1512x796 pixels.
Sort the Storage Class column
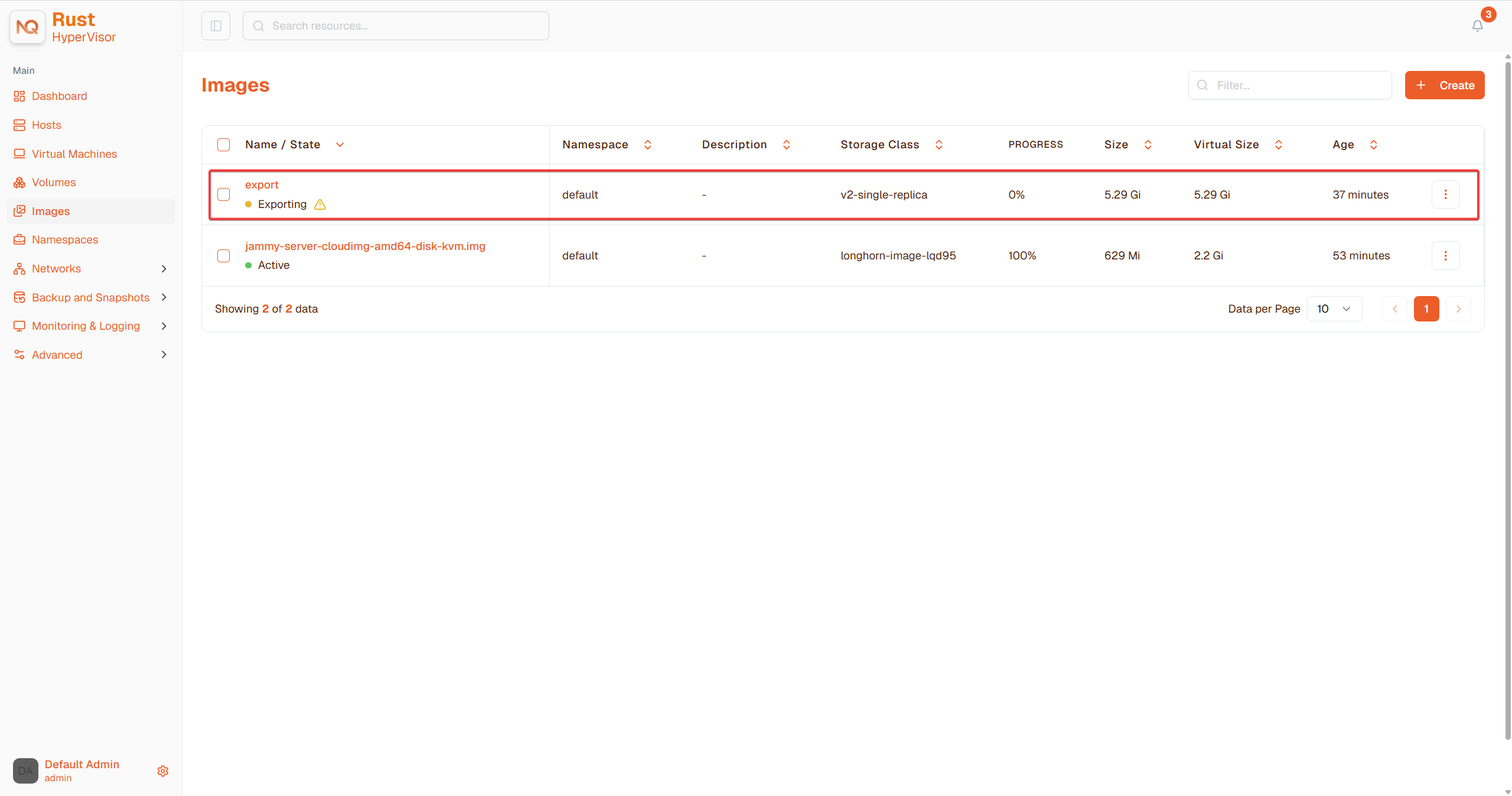(939, 145)
